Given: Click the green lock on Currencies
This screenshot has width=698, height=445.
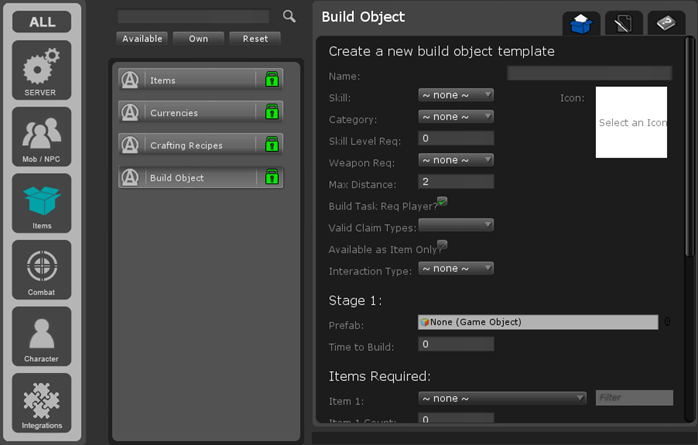Looking at the screenshot, I should click(271, 112).
